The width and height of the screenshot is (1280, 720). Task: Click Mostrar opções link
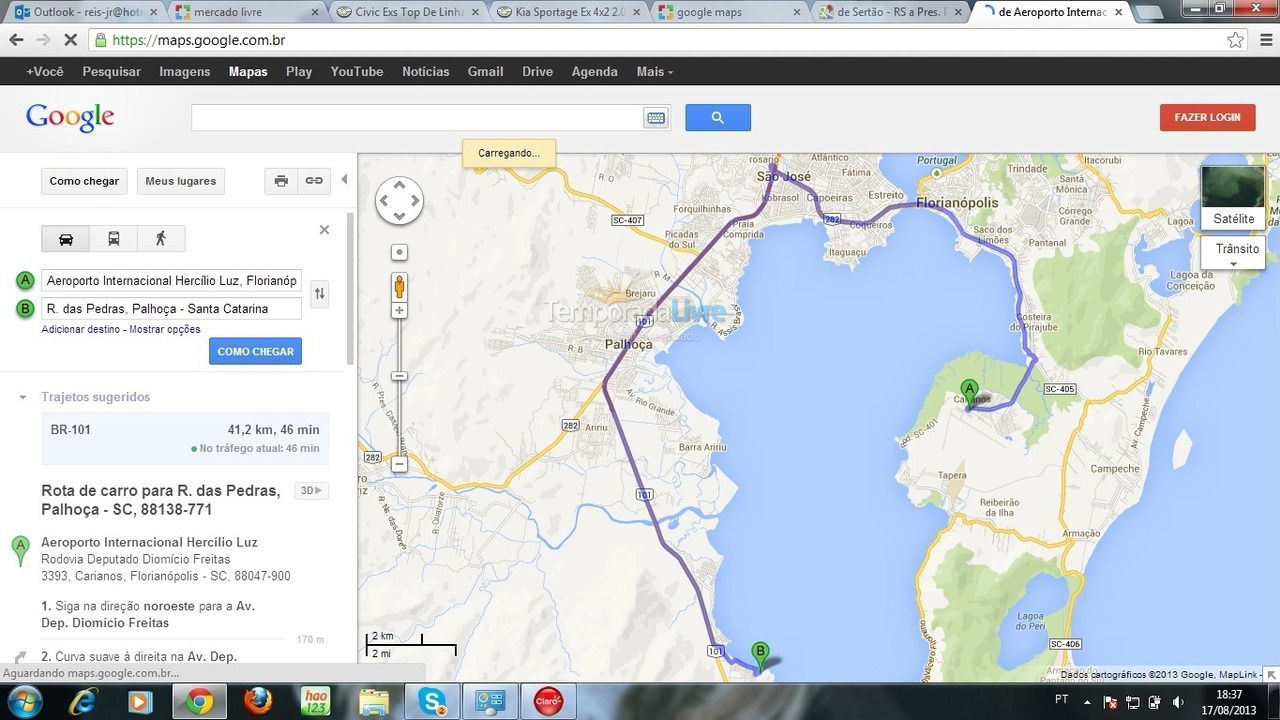point(165,329)
